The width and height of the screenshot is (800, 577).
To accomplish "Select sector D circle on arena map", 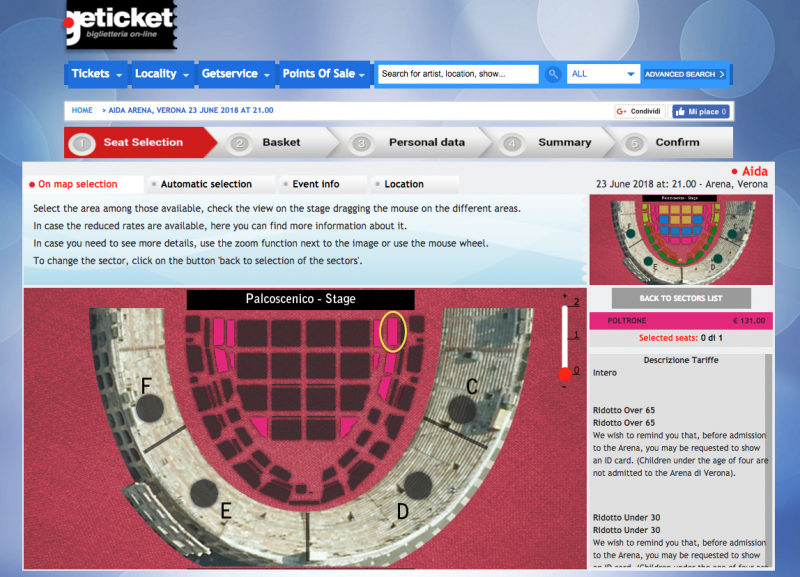I will [x=418, y=485].
